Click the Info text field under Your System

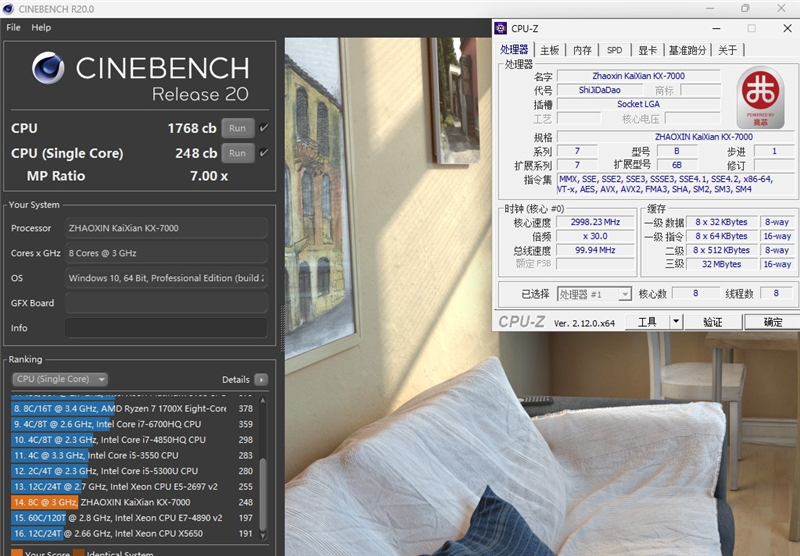(166, 328)
